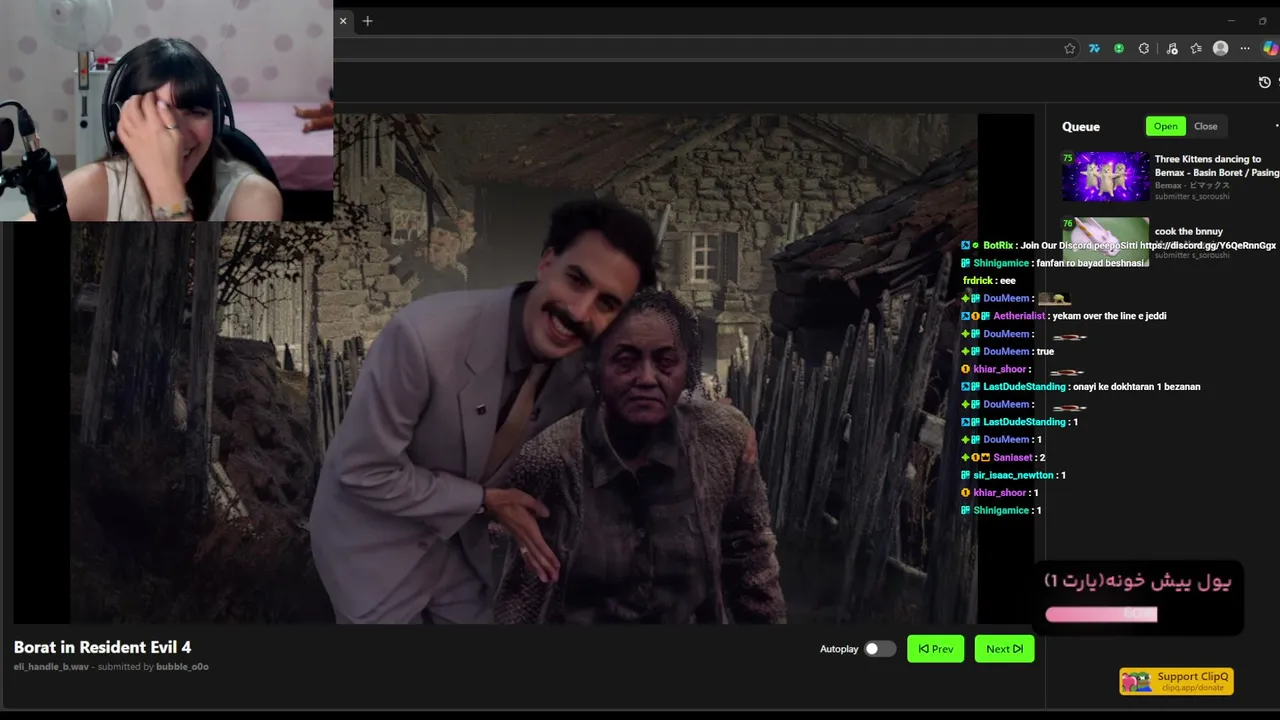Select the 'Borat in Resident Evil 4' title
The image size is (1280, 720).
click(102, 647)
